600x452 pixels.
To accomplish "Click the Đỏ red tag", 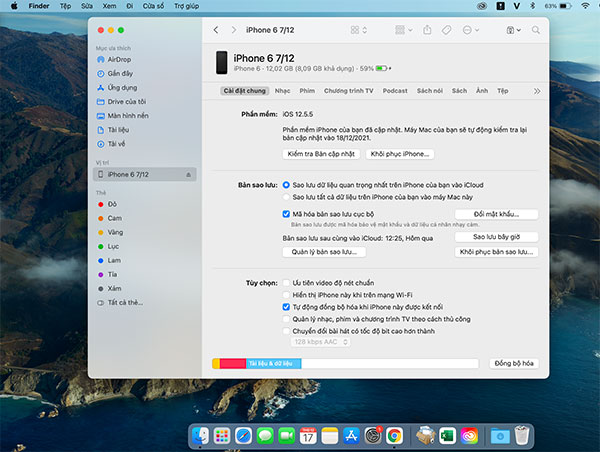I will 107,204.
